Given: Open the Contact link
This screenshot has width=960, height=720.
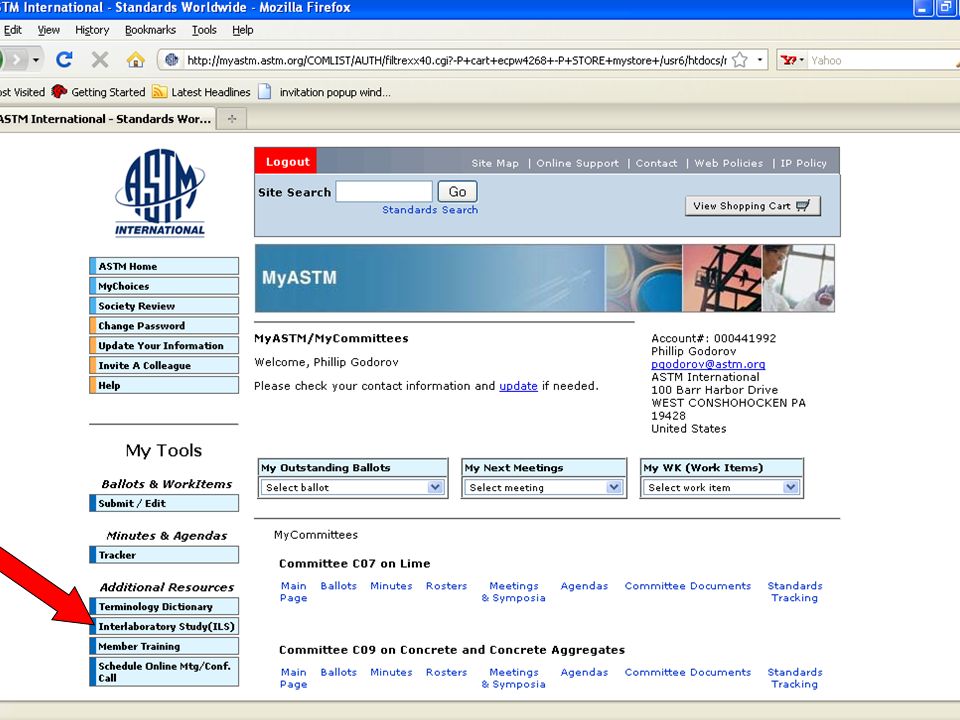Looking at the screenshot, I should 656,163.
